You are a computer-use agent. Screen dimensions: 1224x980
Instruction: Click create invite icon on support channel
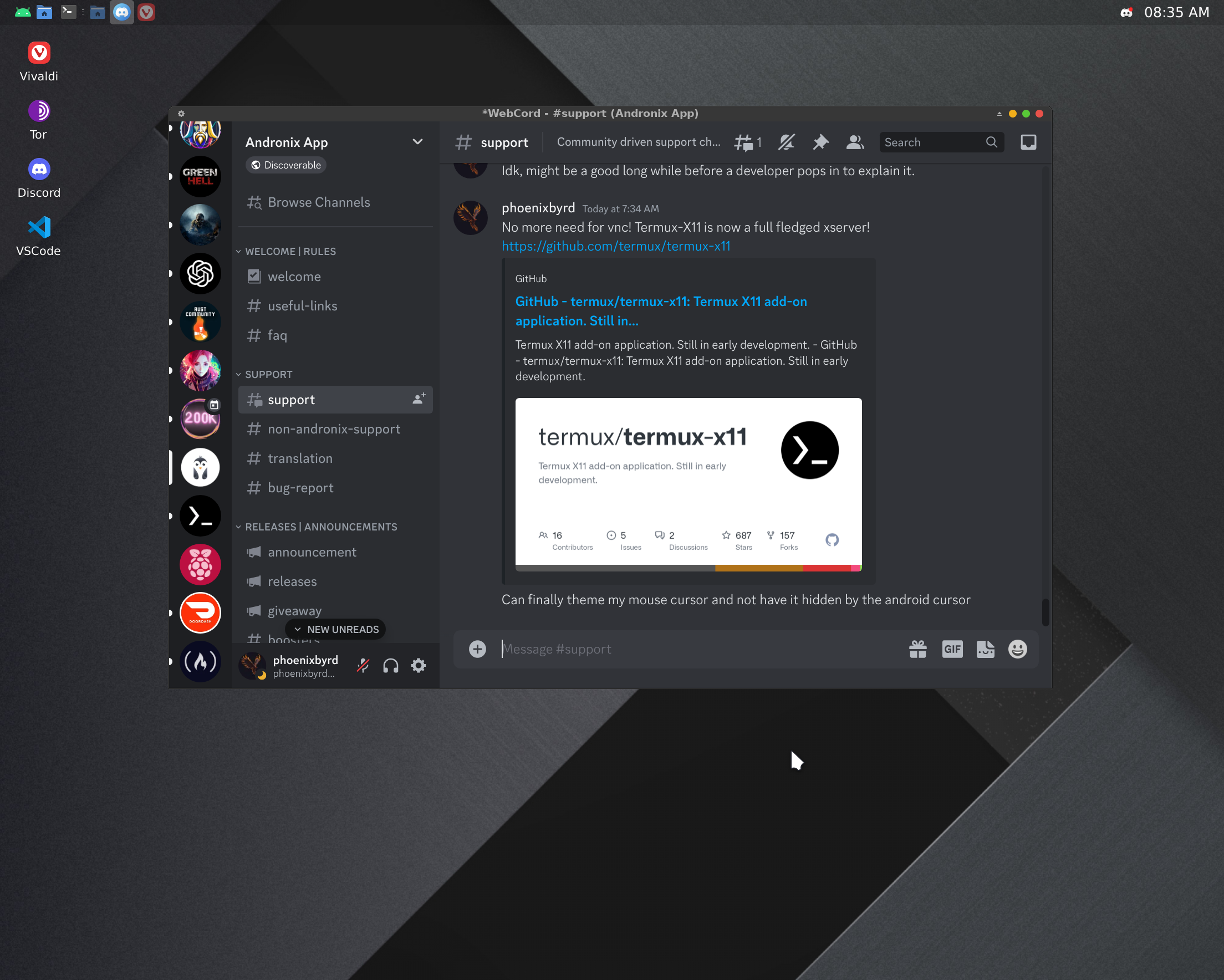pyautogui.click(x=419, y=399)
